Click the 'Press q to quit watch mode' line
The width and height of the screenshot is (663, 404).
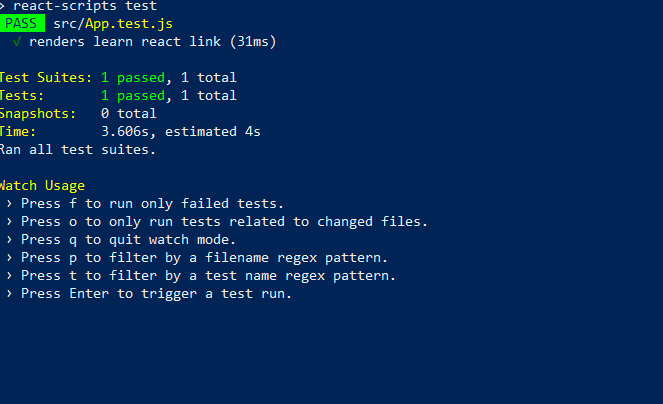(x=128, y=239)
